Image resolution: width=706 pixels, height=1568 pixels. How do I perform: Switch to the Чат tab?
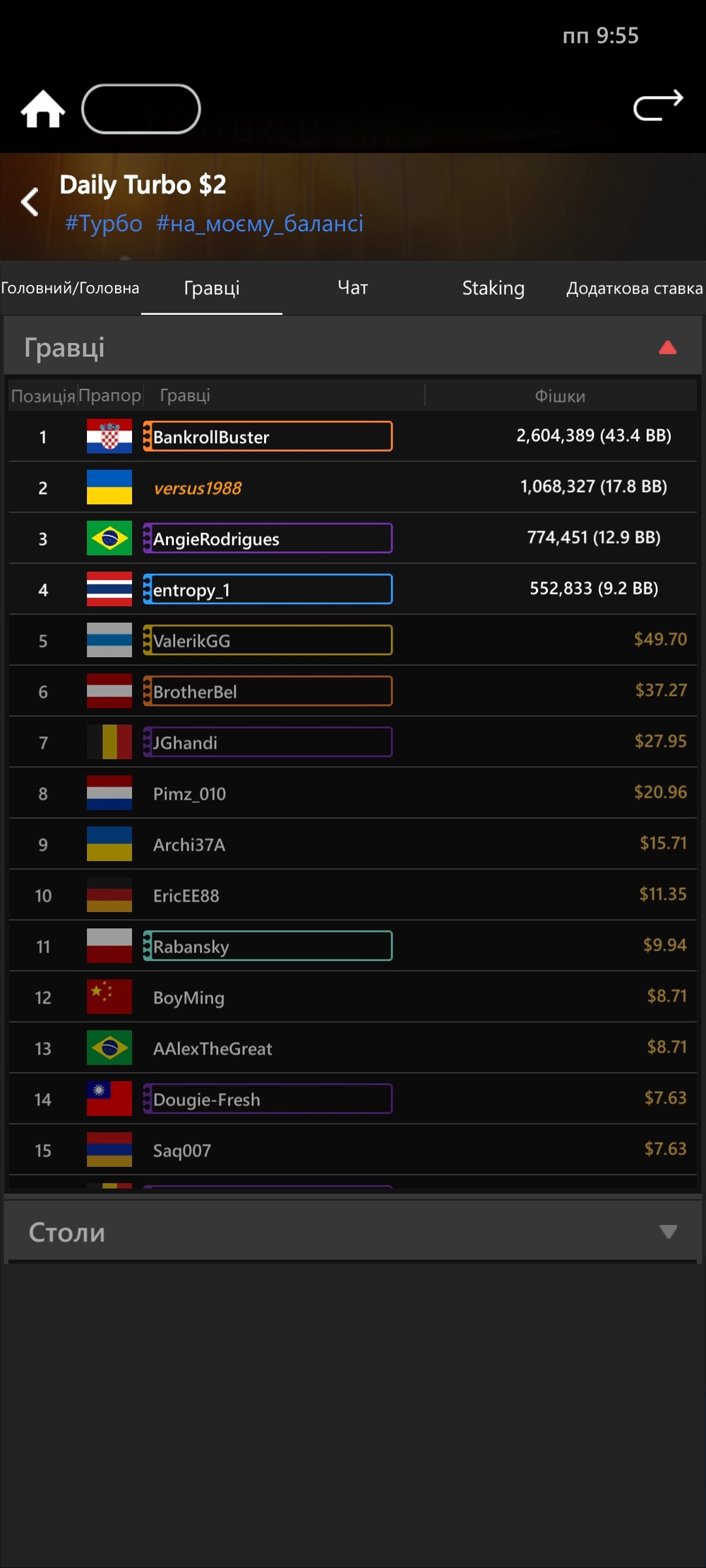pyautogui.click(x=352, y=288)
